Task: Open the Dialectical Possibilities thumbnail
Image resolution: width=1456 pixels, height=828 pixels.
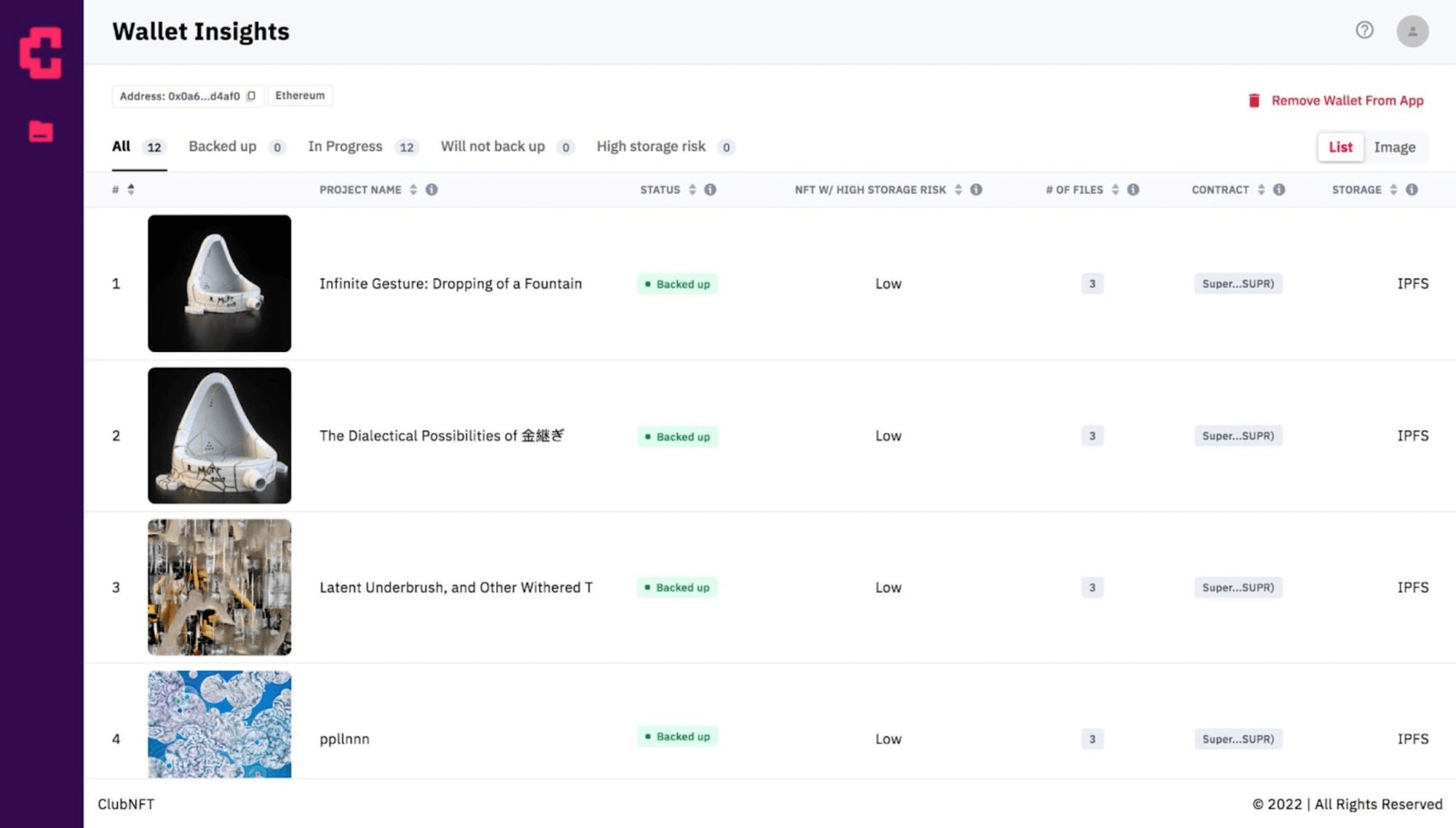Action: click(x=219, y=435)
